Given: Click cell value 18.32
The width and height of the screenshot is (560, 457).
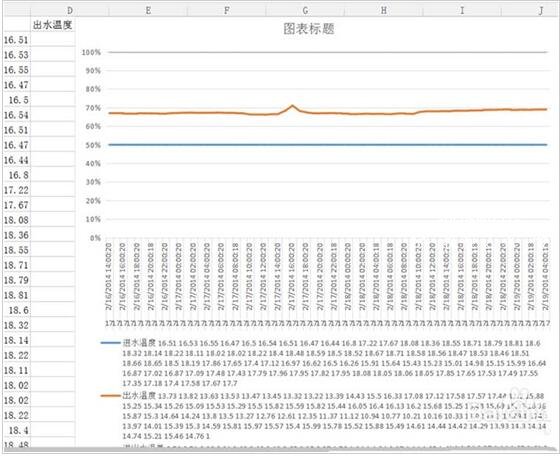Looking at the screenshot, I should click(16, 326).
